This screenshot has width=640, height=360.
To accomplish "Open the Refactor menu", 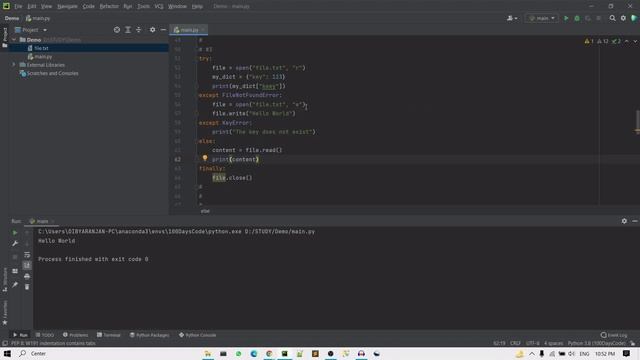I will tap(109, 7).
